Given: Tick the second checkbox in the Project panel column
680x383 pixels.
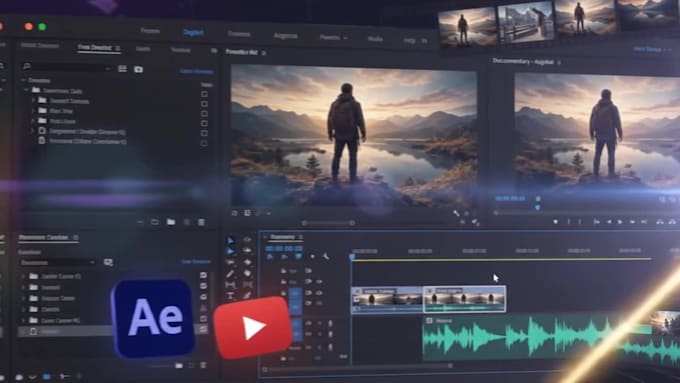Looking at the screenshot, I should [x=204, y=104].
